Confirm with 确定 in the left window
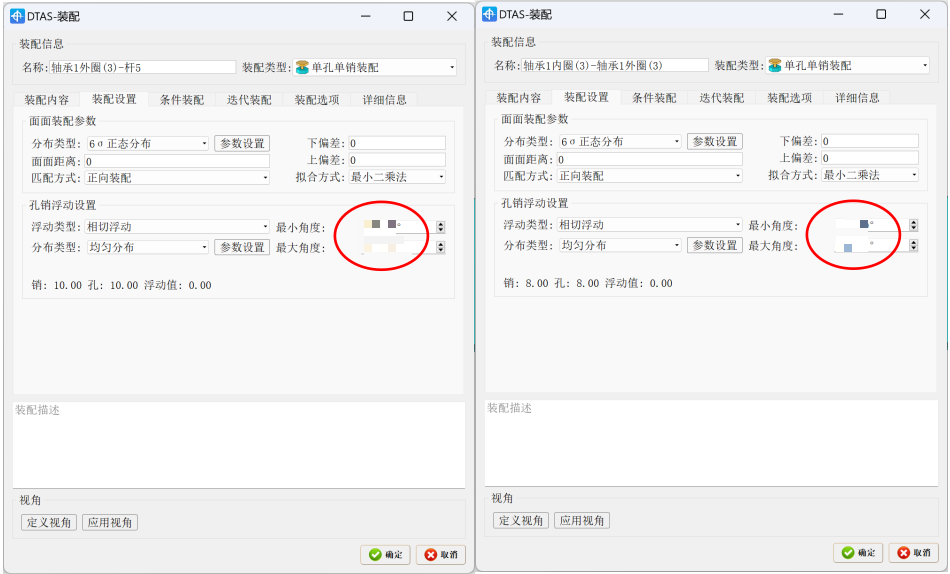Viewport: 950px width, 574px height. point(385,554)
